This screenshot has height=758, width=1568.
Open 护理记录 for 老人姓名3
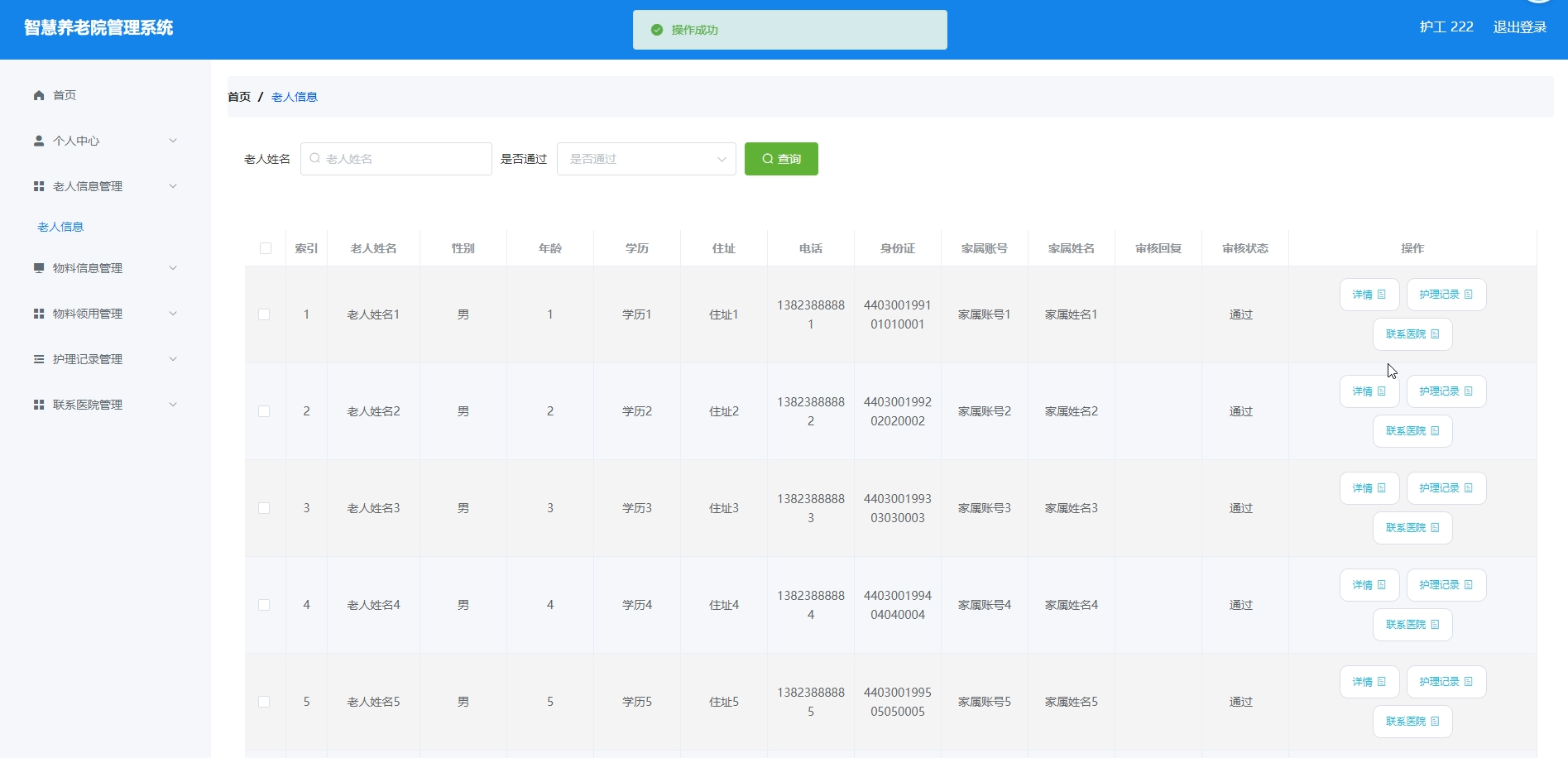point(1446,488)
